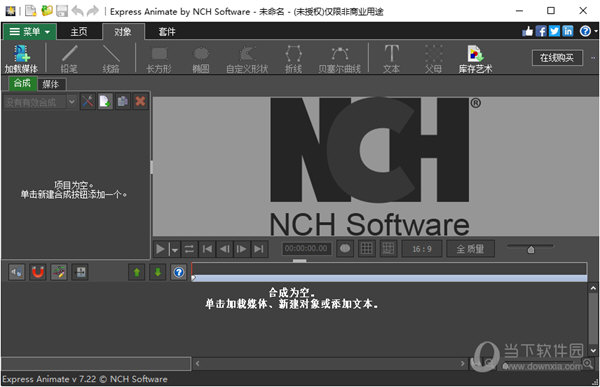Move layer up with green up arrow
The image size is (600, 387).
pos(137,272)
